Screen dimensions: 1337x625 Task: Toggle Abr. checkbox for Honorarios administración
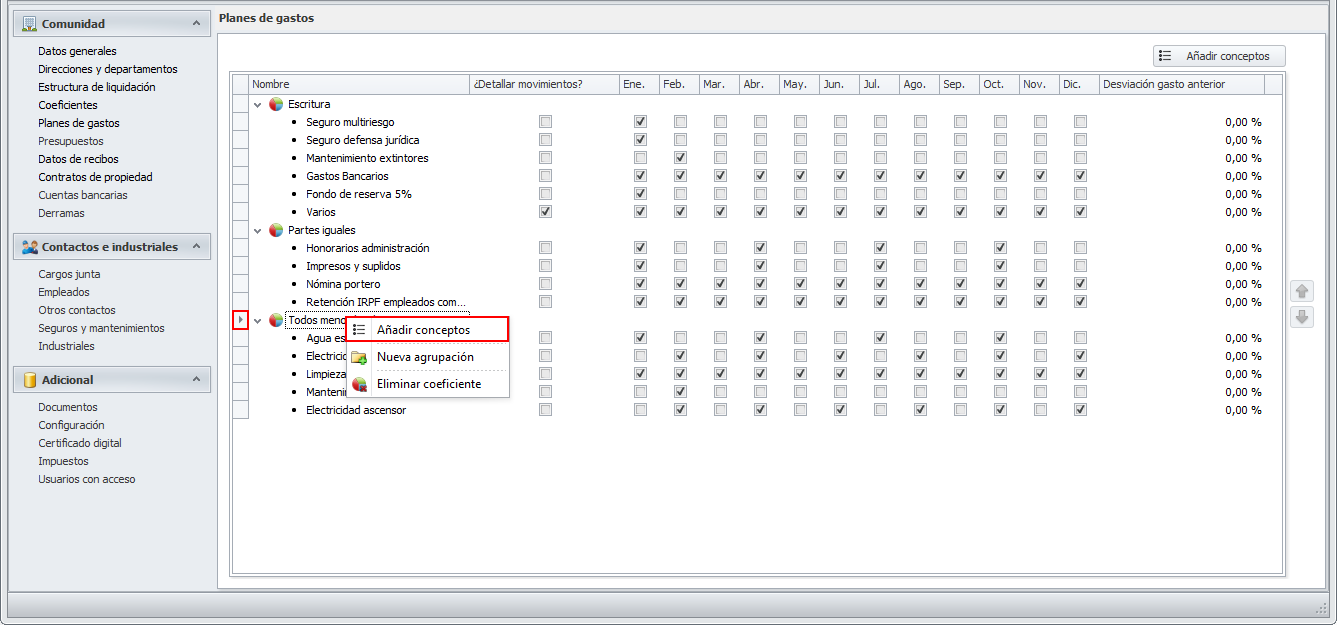[x=760, y=248]
